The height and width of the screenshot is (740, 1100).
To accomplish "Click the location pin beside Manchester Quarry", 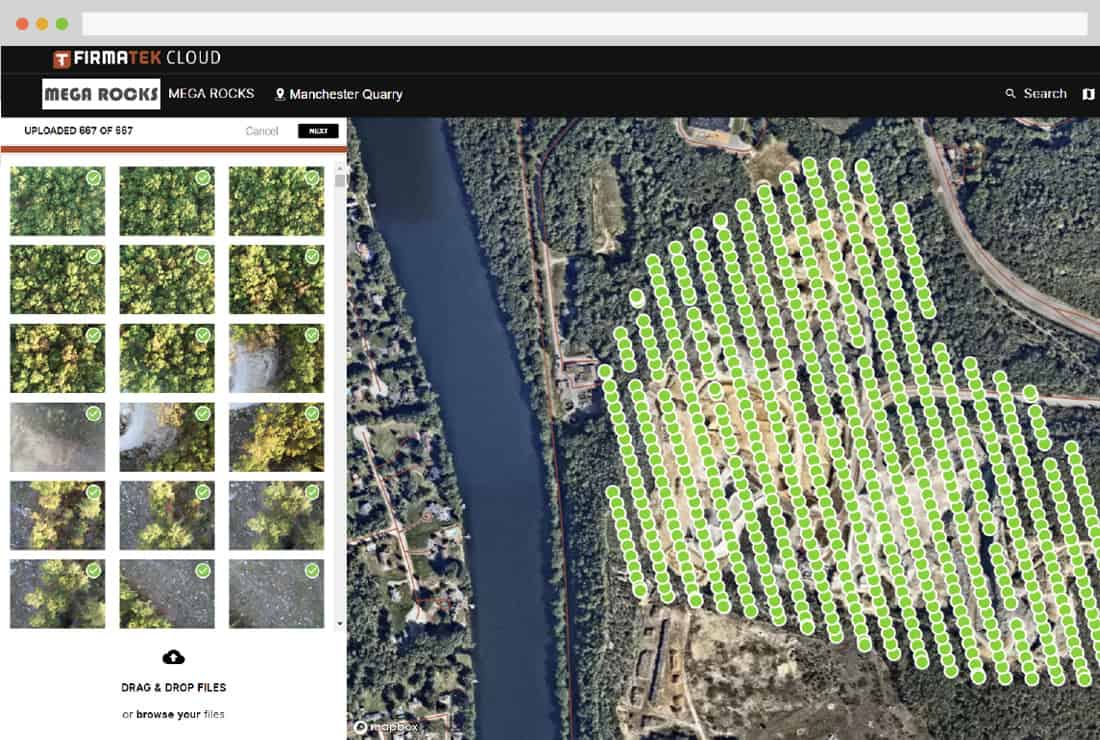I will click(280, 94).
